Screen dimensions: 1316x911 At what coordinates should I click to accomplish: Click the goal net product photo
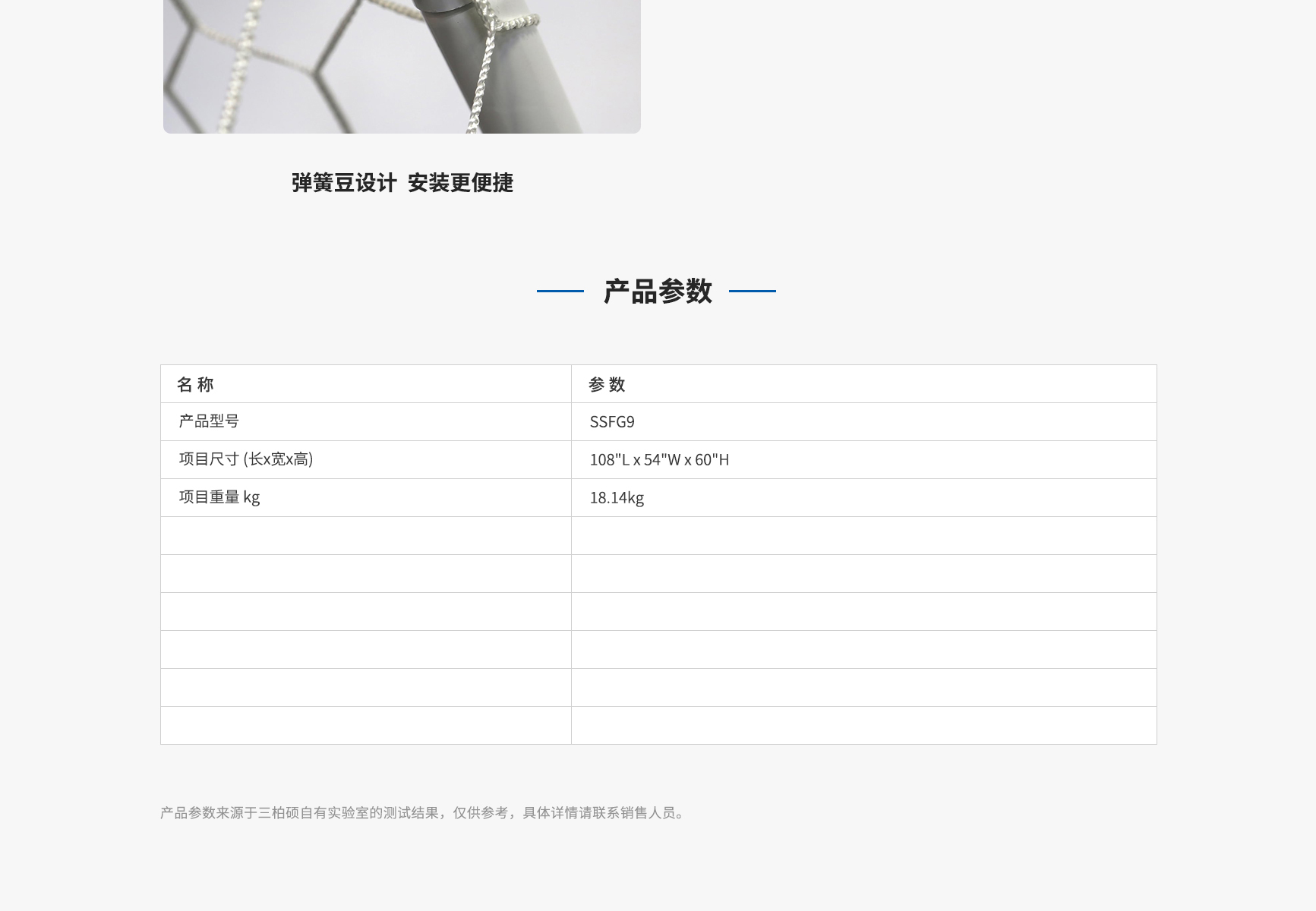tap(304, 68)
